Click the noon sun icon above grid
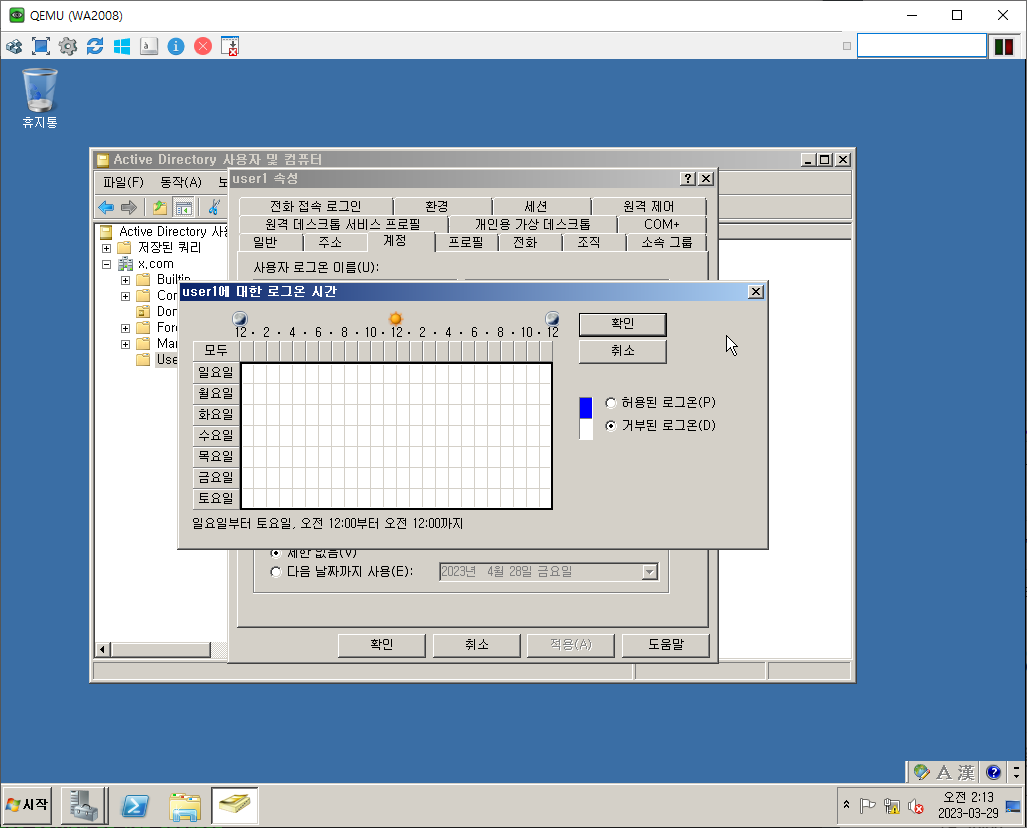The image size is (1027, 828). click(x=396, y=318)
